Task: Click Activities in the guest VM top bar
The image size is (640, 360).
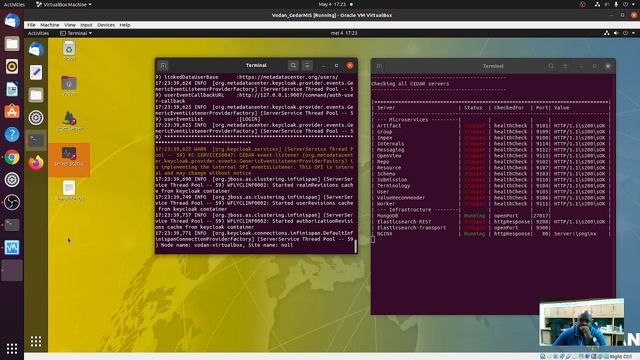Action: point(38,33)
